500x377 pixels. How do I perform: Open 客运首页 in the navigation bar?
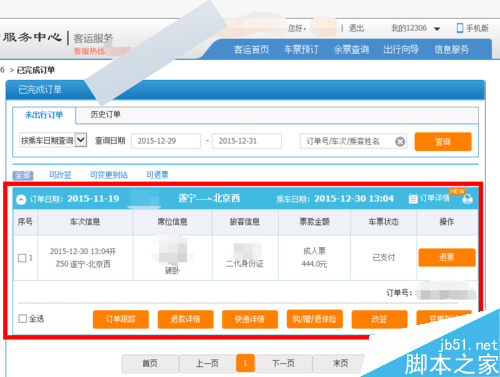point(251,50)
